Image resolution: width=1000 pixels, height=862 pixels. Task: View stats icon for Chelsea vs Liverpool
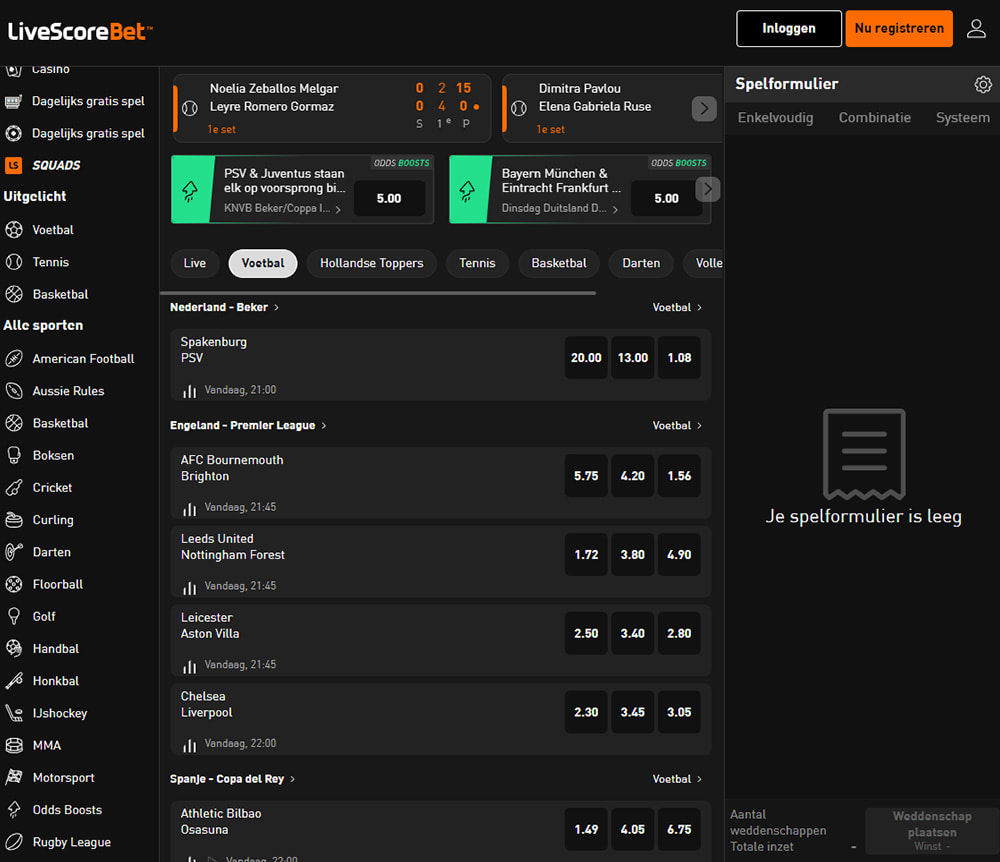tap(189, 744)
